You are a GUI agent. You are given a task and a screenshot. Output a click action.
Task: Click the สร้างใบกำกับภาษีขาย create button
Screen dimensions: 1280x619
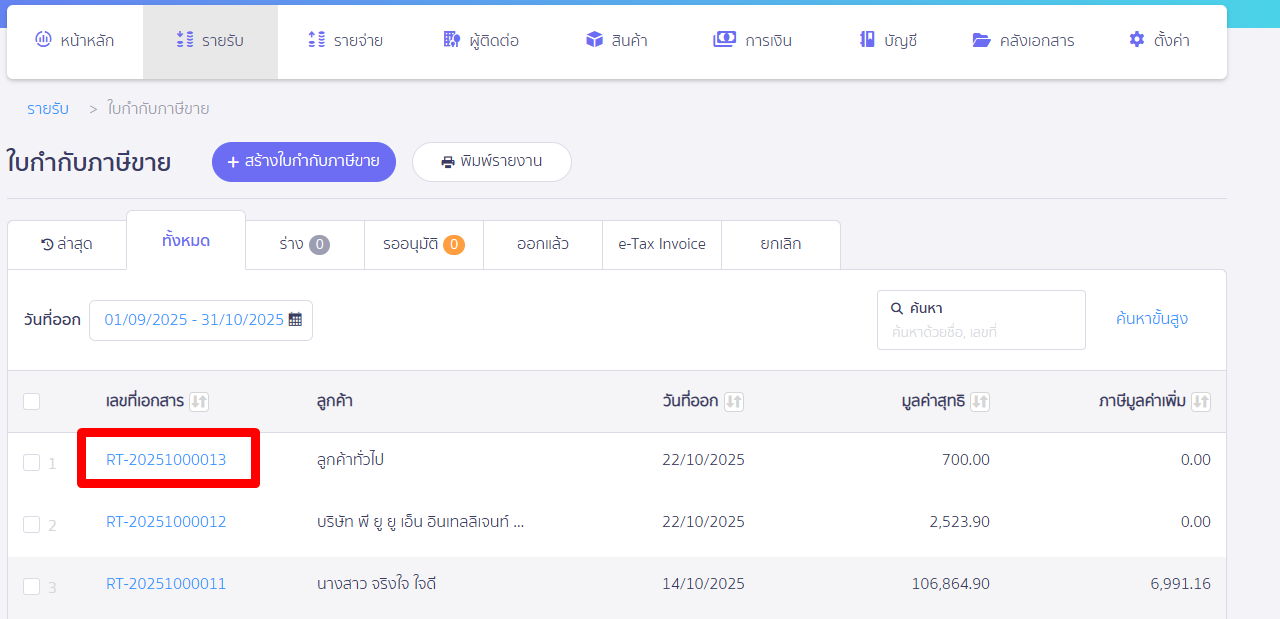pos(303,161)
